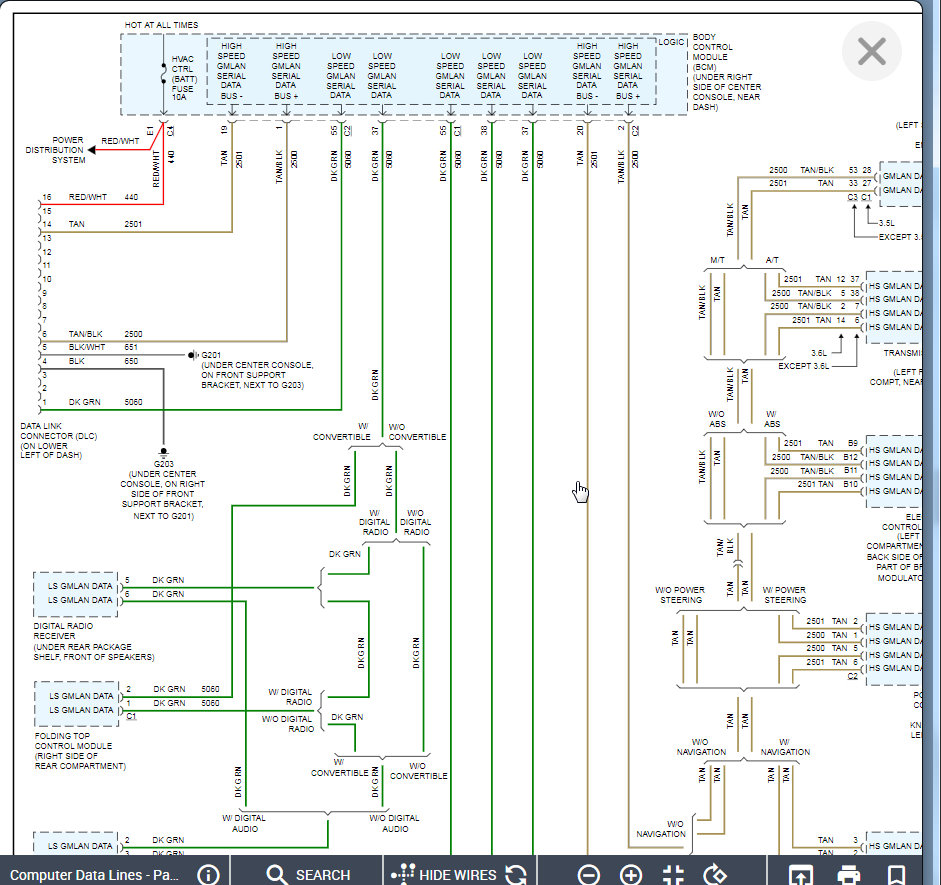Close the wiring diagram viewer
The image size is (941, 885).
tap(871, 51)
